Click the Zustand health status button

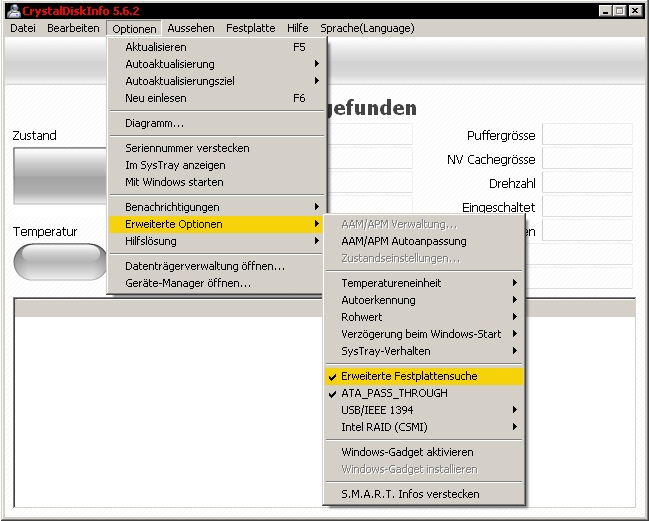pyautogui.click(x=60, y=176)
